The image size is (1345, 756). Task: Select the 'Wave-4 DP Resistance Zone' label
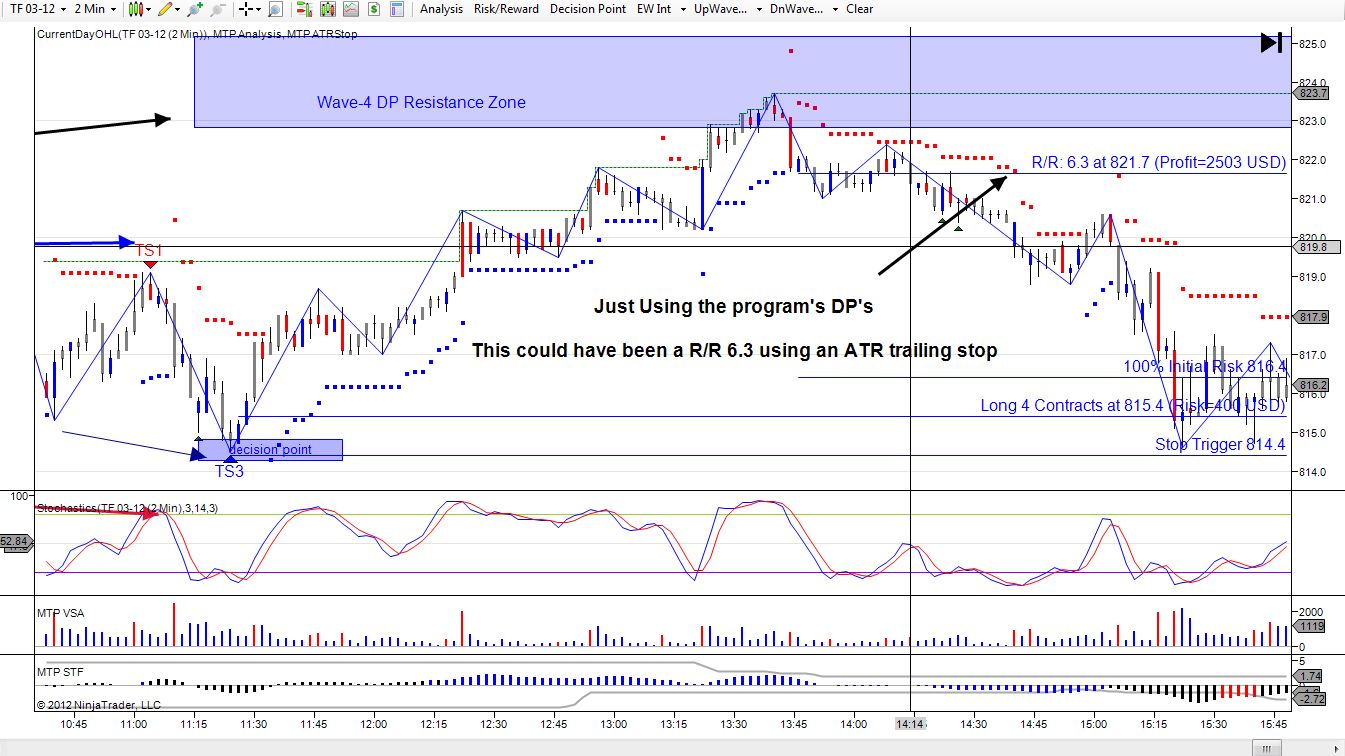[x=421, y=102]
